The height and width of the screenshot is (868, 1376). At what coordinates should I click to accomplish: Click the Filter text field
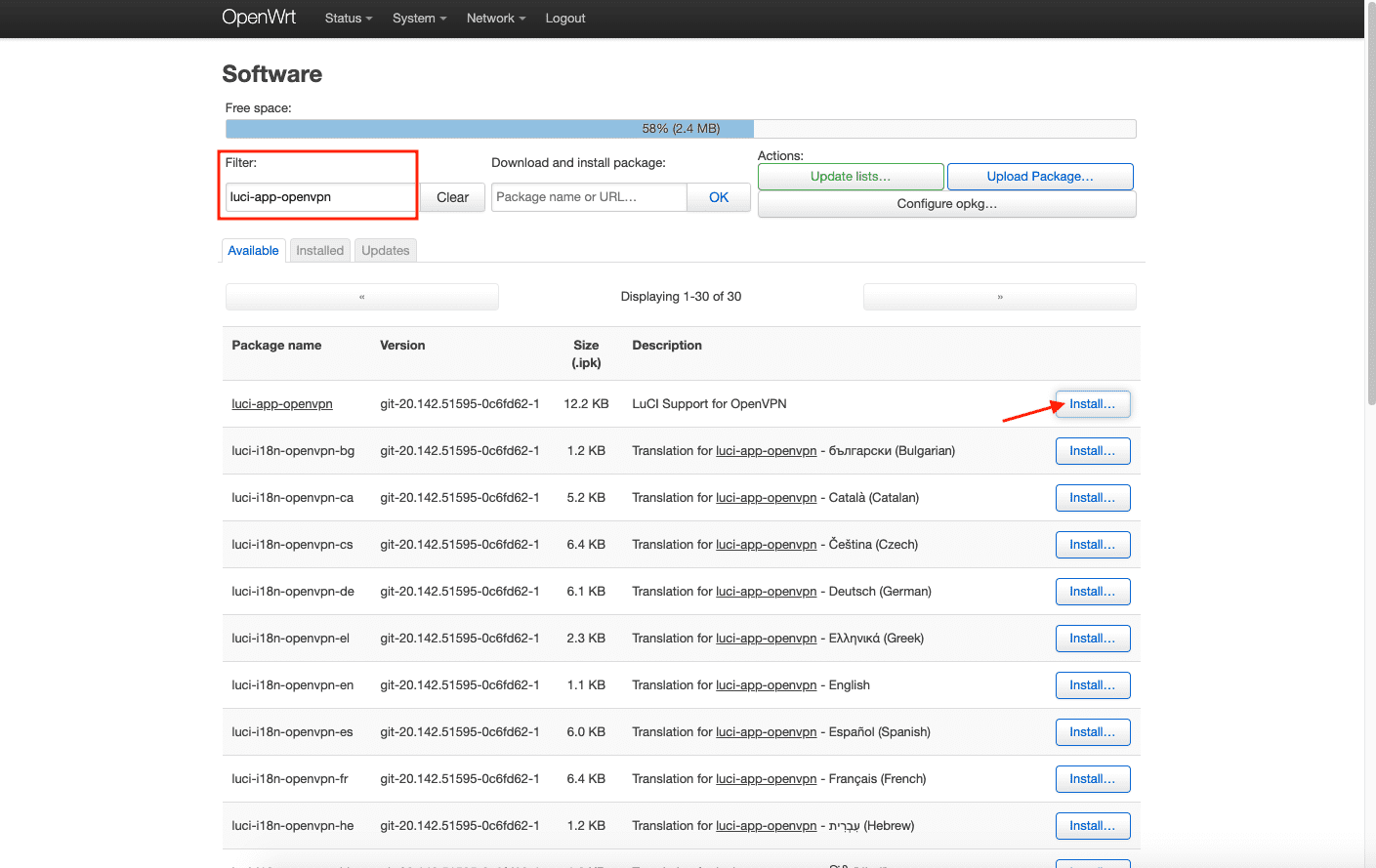point(320,197)
